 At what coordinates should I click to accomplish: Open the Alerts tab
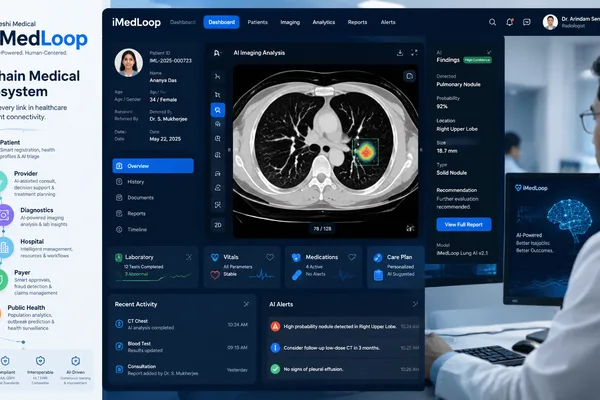point(388,22)
